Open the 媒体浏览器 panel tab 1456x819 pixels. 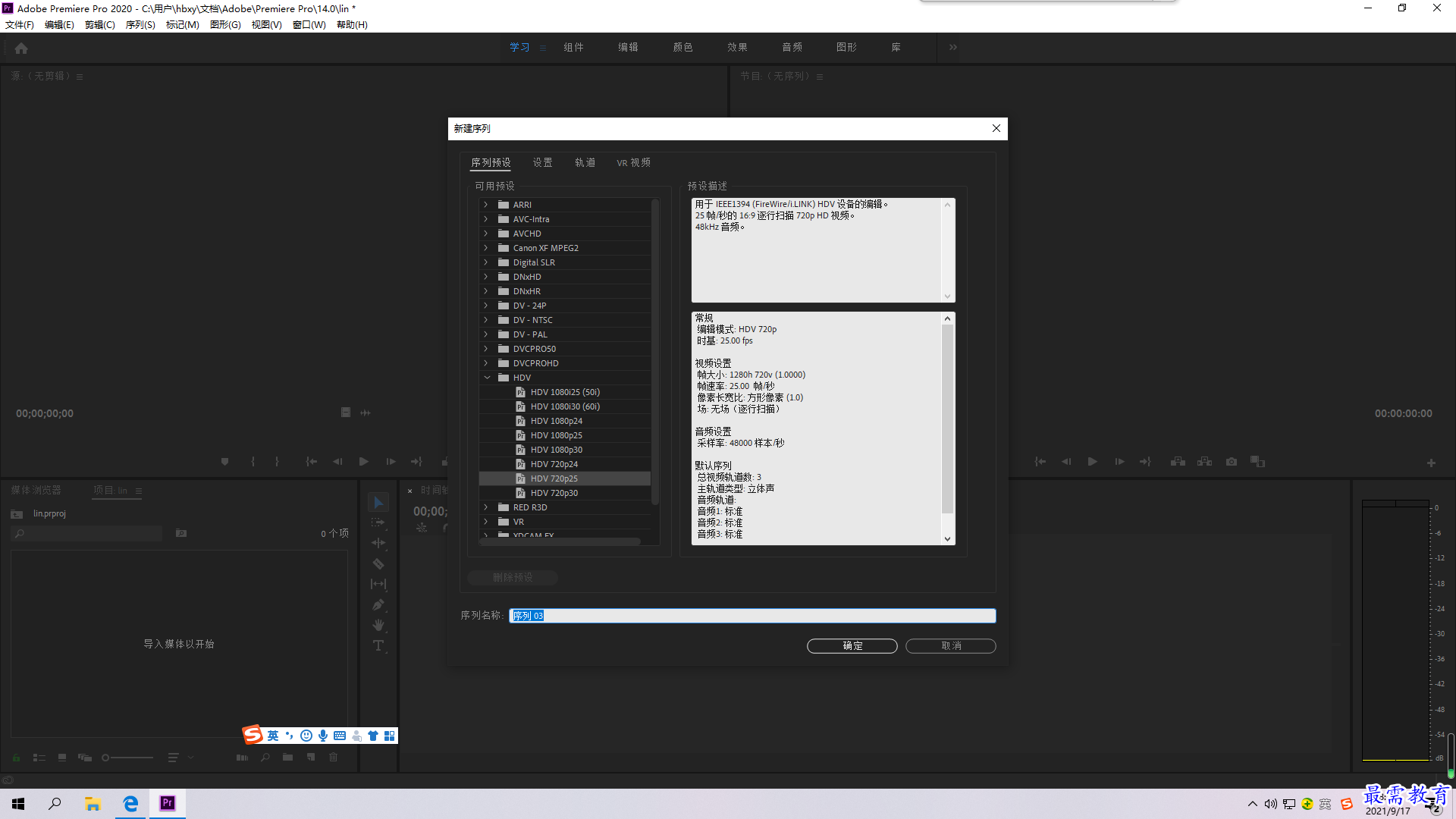36,491
